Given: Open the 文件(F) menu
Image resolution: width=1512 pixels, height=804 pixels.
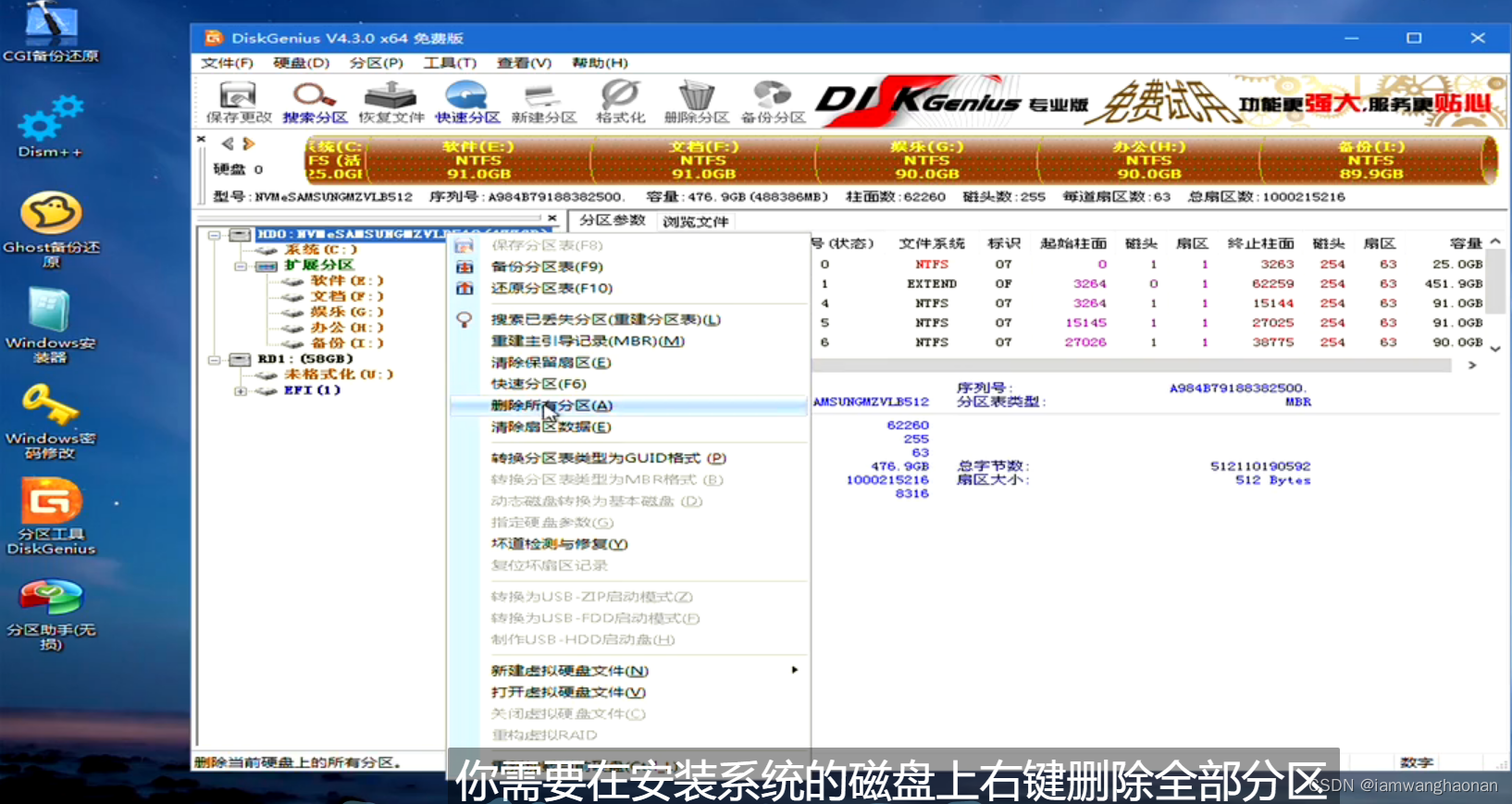Looking at the screenshot, I should pyautogui.click(x=227, y=63).
